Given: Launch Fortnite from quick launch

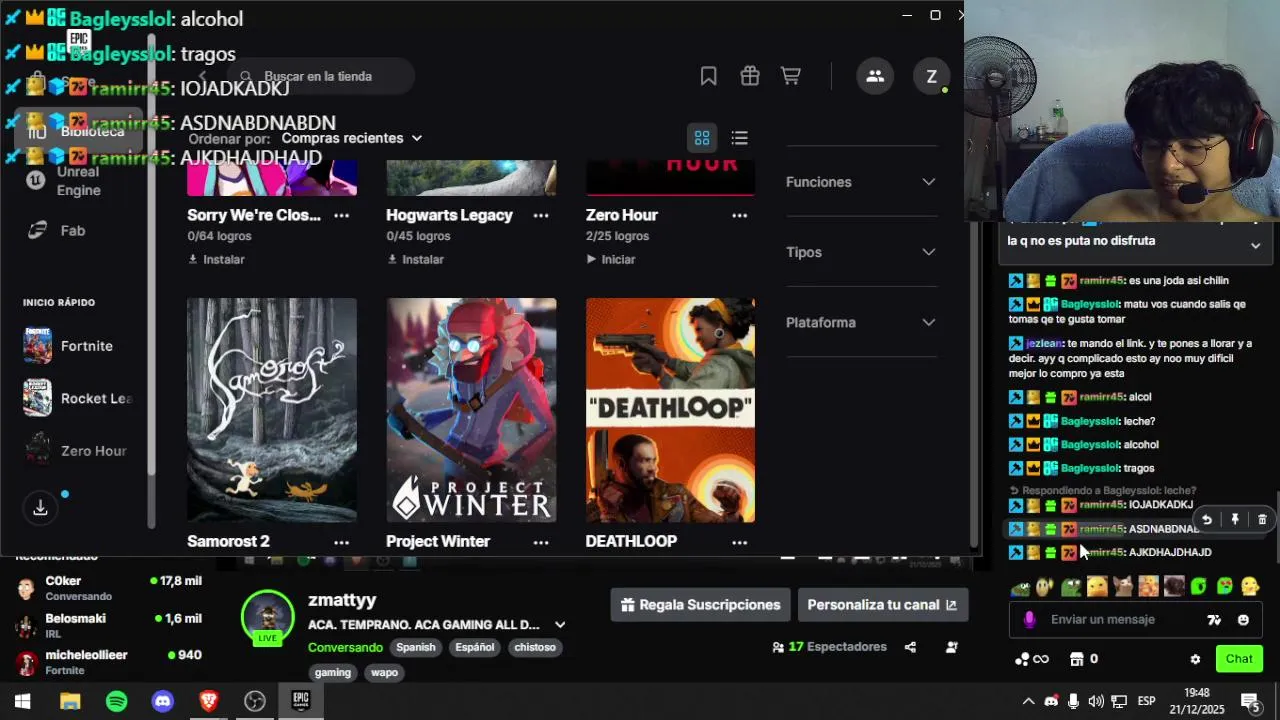Looking at the screenshot, I should pos(76,346).
